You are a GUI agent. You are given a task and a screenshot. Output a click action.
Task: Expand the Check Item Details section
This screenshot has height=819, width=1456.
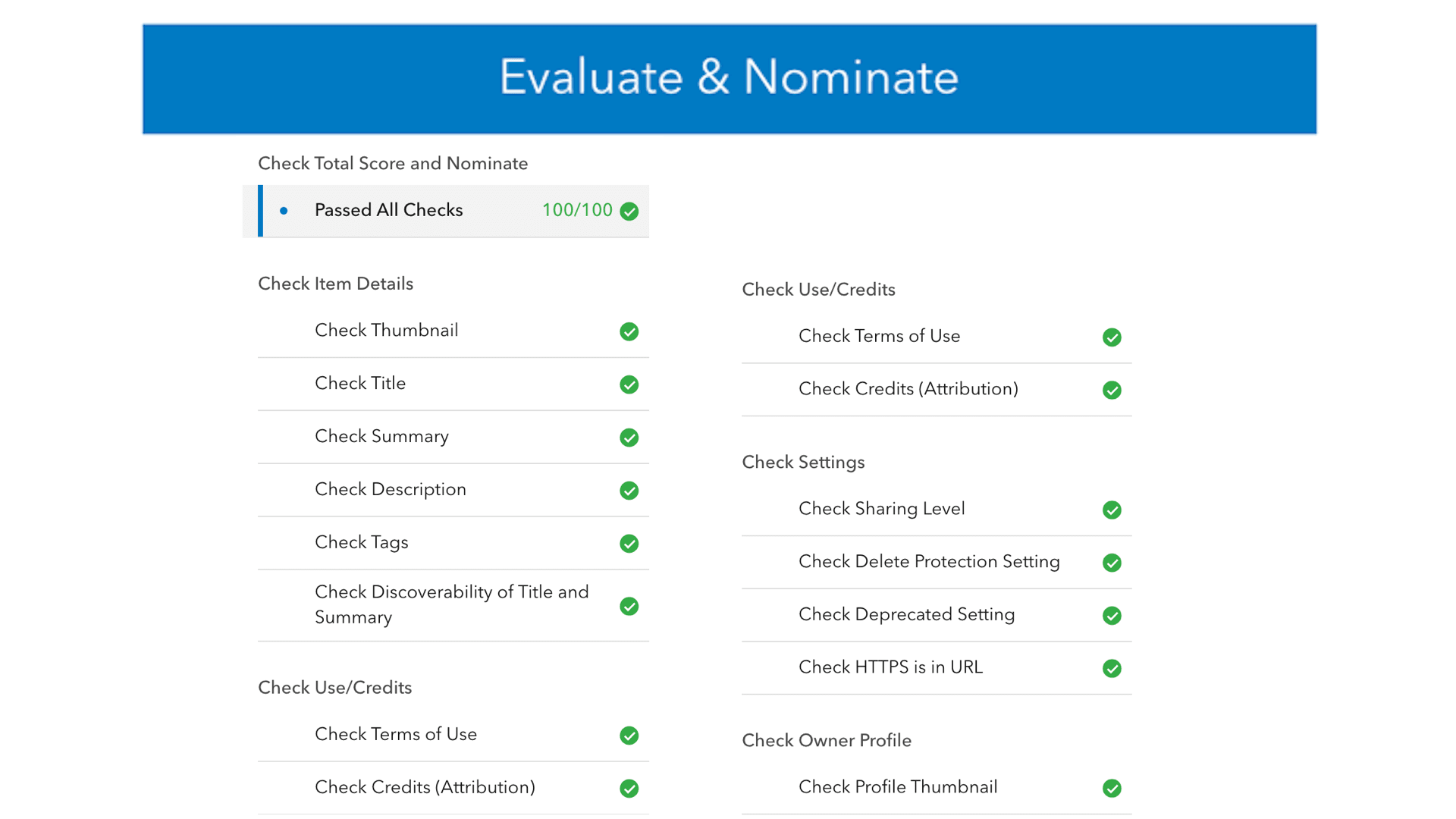(336, 284)
